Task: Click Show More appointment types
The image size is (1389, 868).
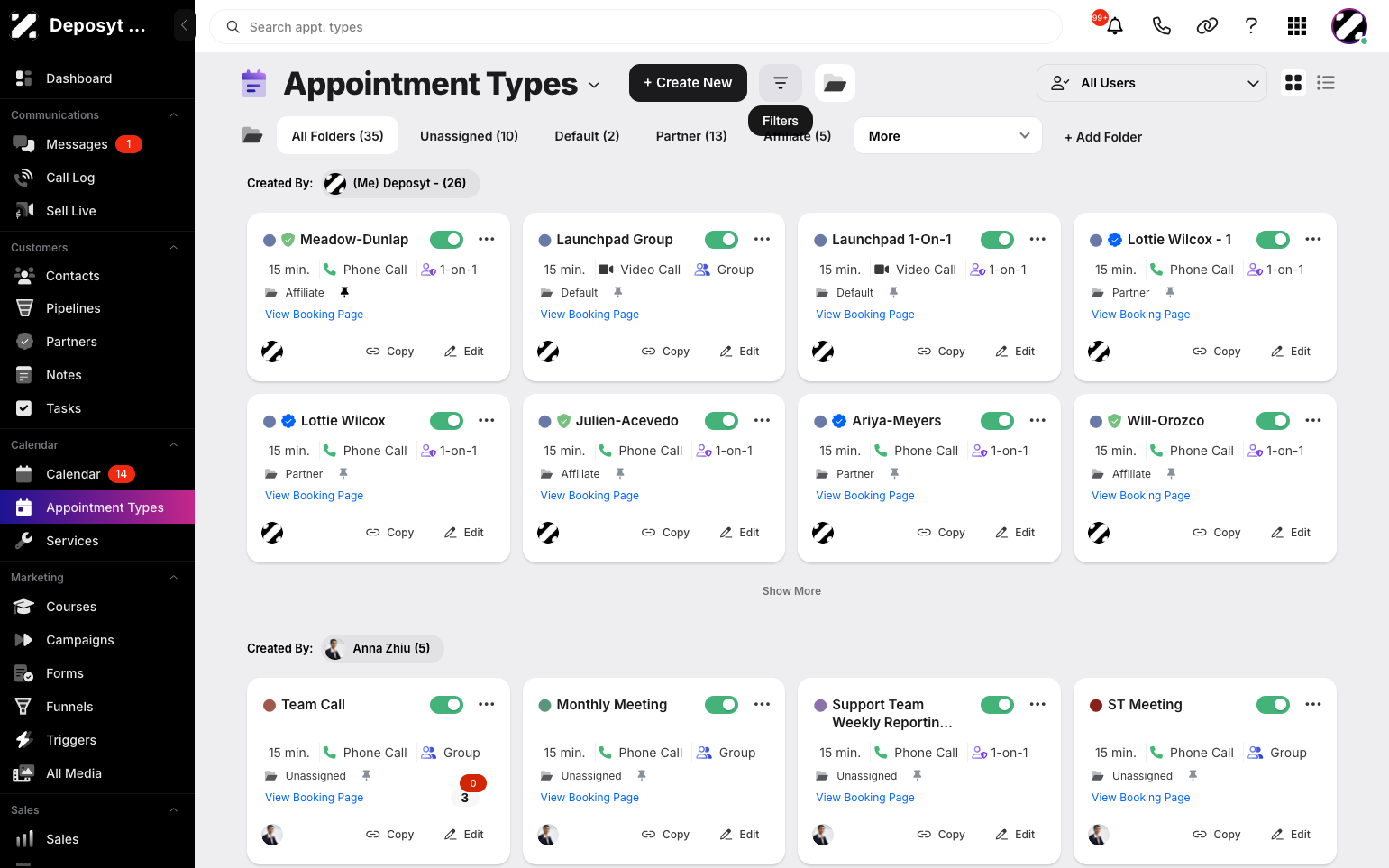Action: pos(791,591)
